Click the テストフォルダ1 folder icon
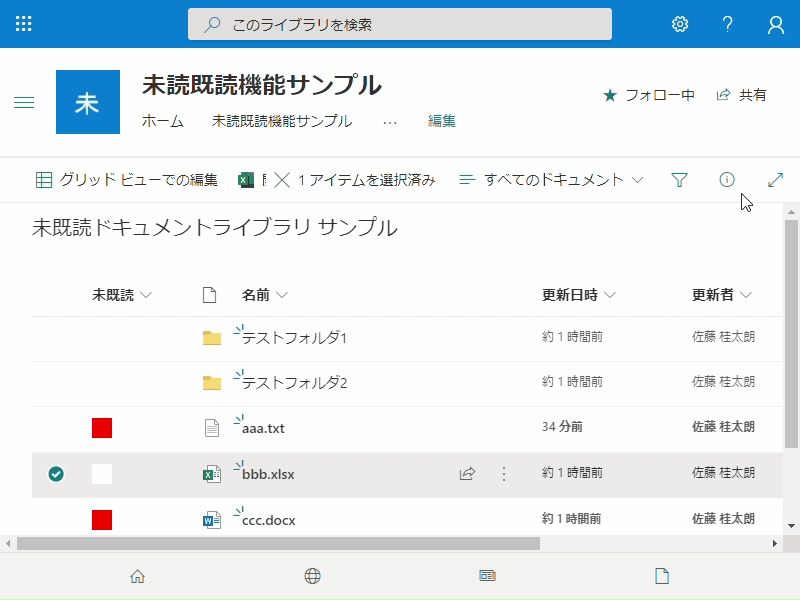Viewport: 800px width, 600px height. coord(212,338)
